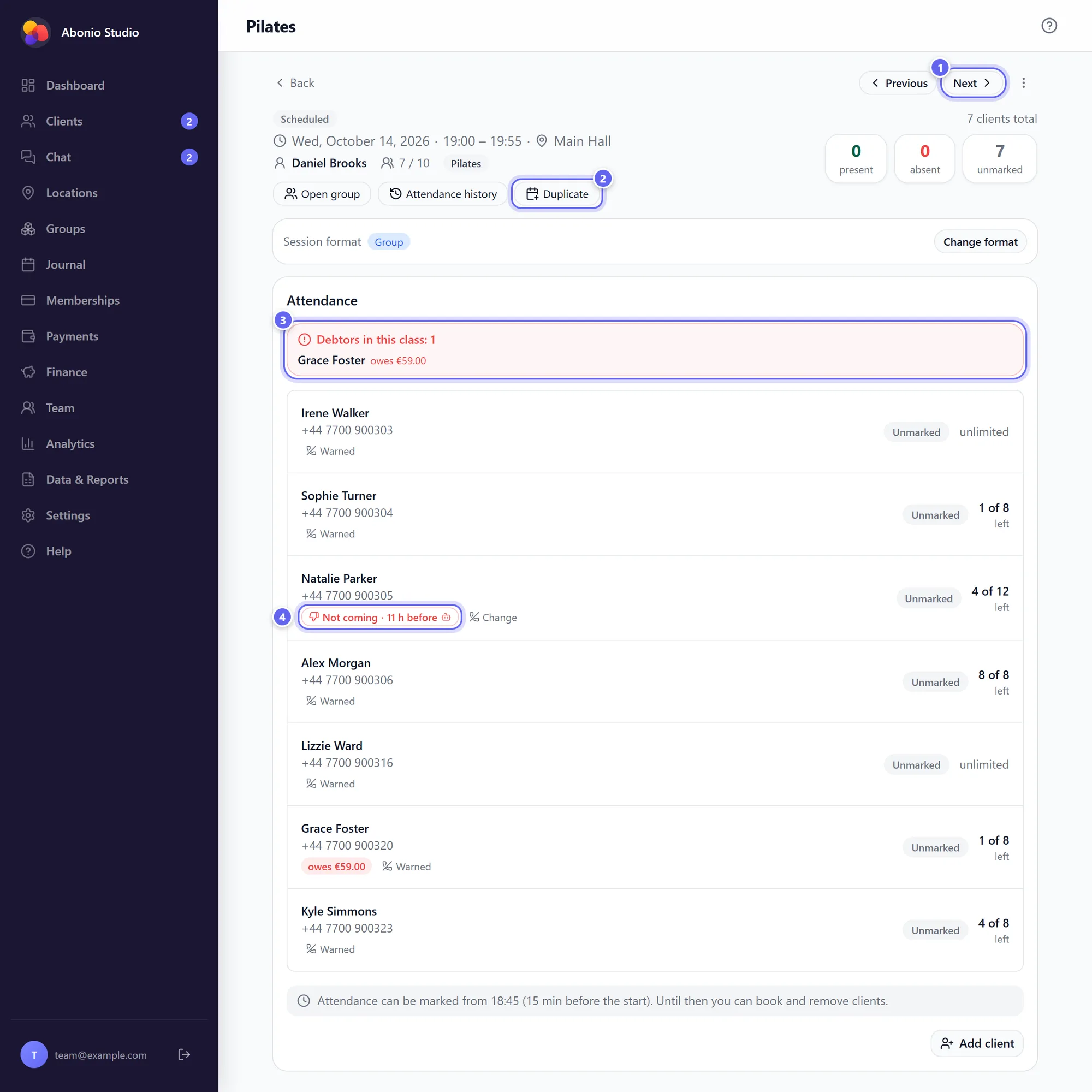The height and width of the screenshot is (1092, 1092).
Task: Open the three-dot more options menu
Action: click(x=1023, y=83)
